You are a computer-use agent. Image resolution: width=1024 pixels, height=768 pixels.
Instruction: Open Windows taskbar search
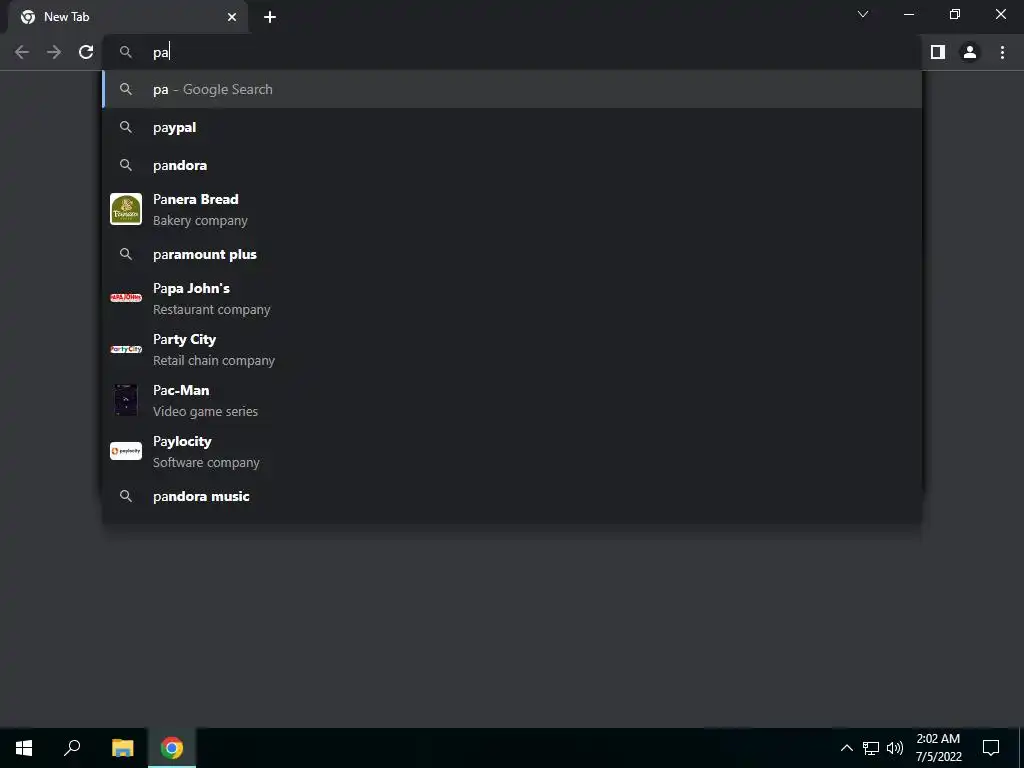point(72,748)
